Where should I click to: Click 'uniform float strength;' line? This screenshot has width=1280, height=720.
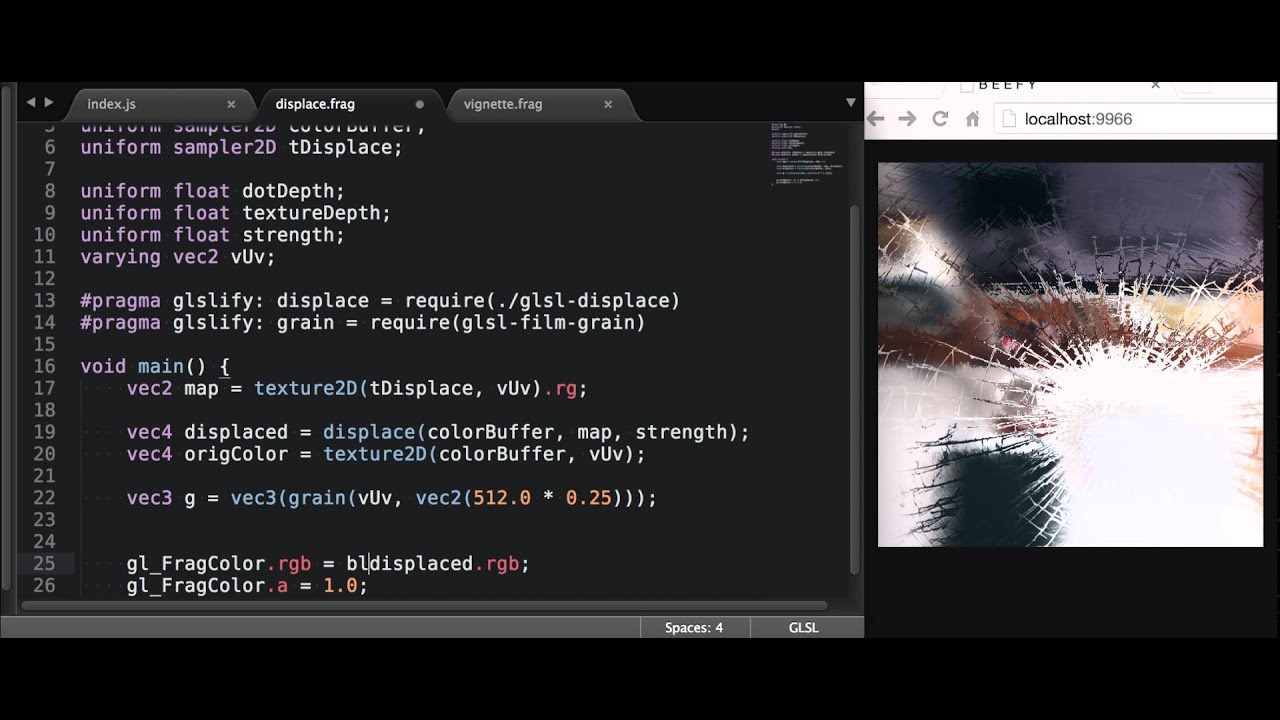click(212, 235)
